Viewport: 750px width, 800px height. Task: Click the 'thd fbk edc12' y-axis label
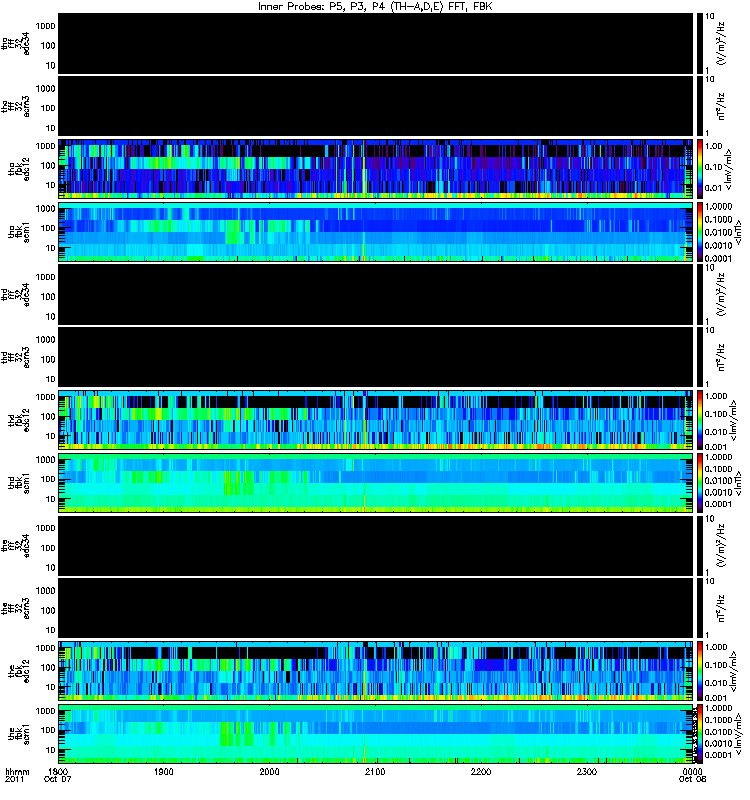click(19, 419)
